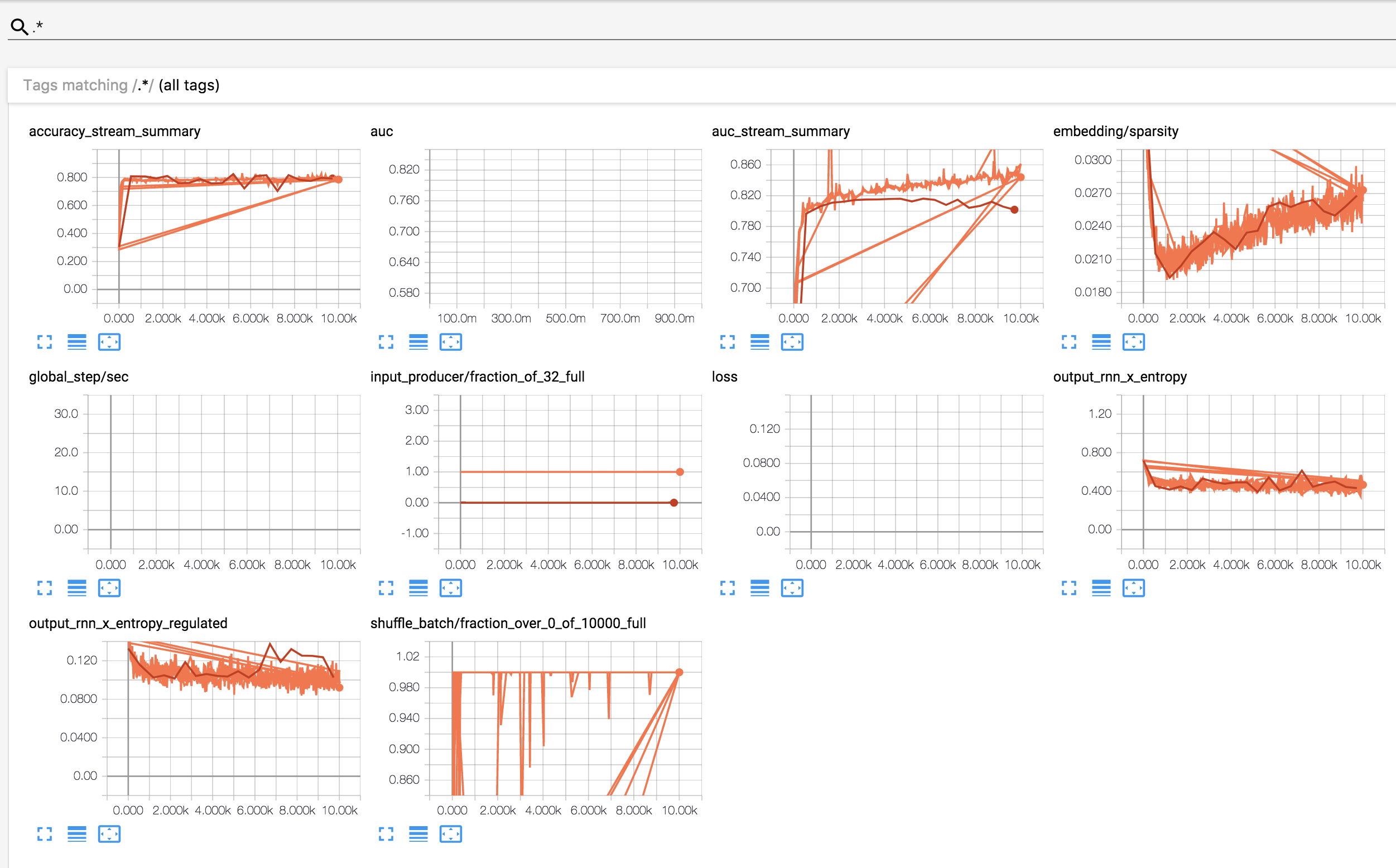Fit output_rnn_x_entropy_regulated chart to data
1396x868 pixels.
[109, 834]
